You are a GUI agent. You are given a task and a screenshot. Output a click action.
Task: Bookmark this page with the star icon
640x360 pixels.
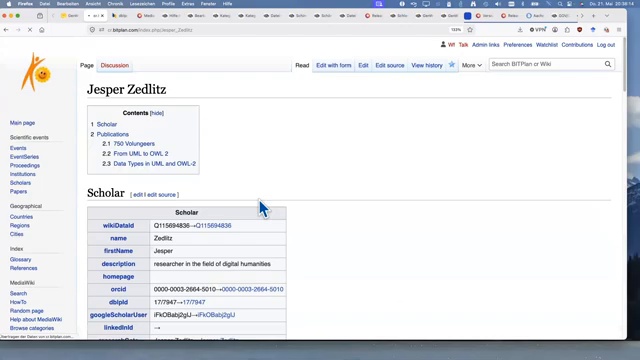(470, 30)
